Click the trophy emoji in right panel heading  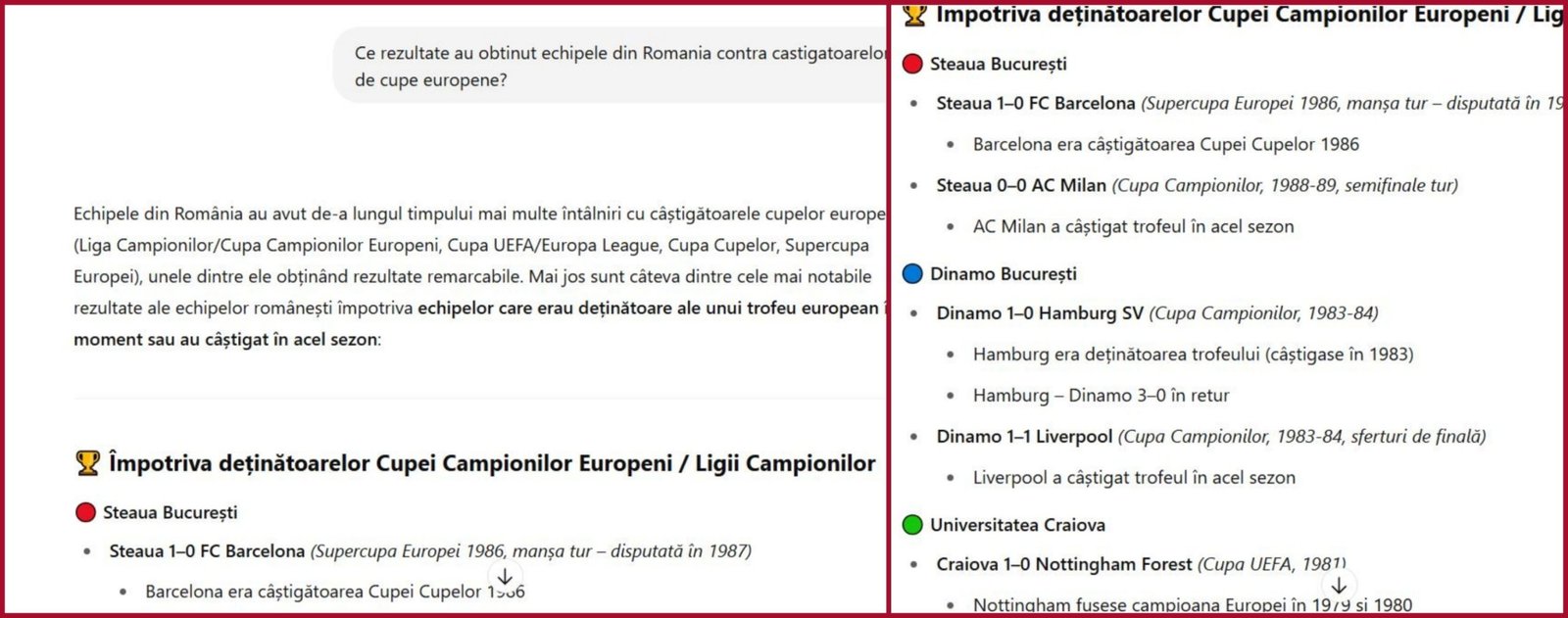point(914,14)
